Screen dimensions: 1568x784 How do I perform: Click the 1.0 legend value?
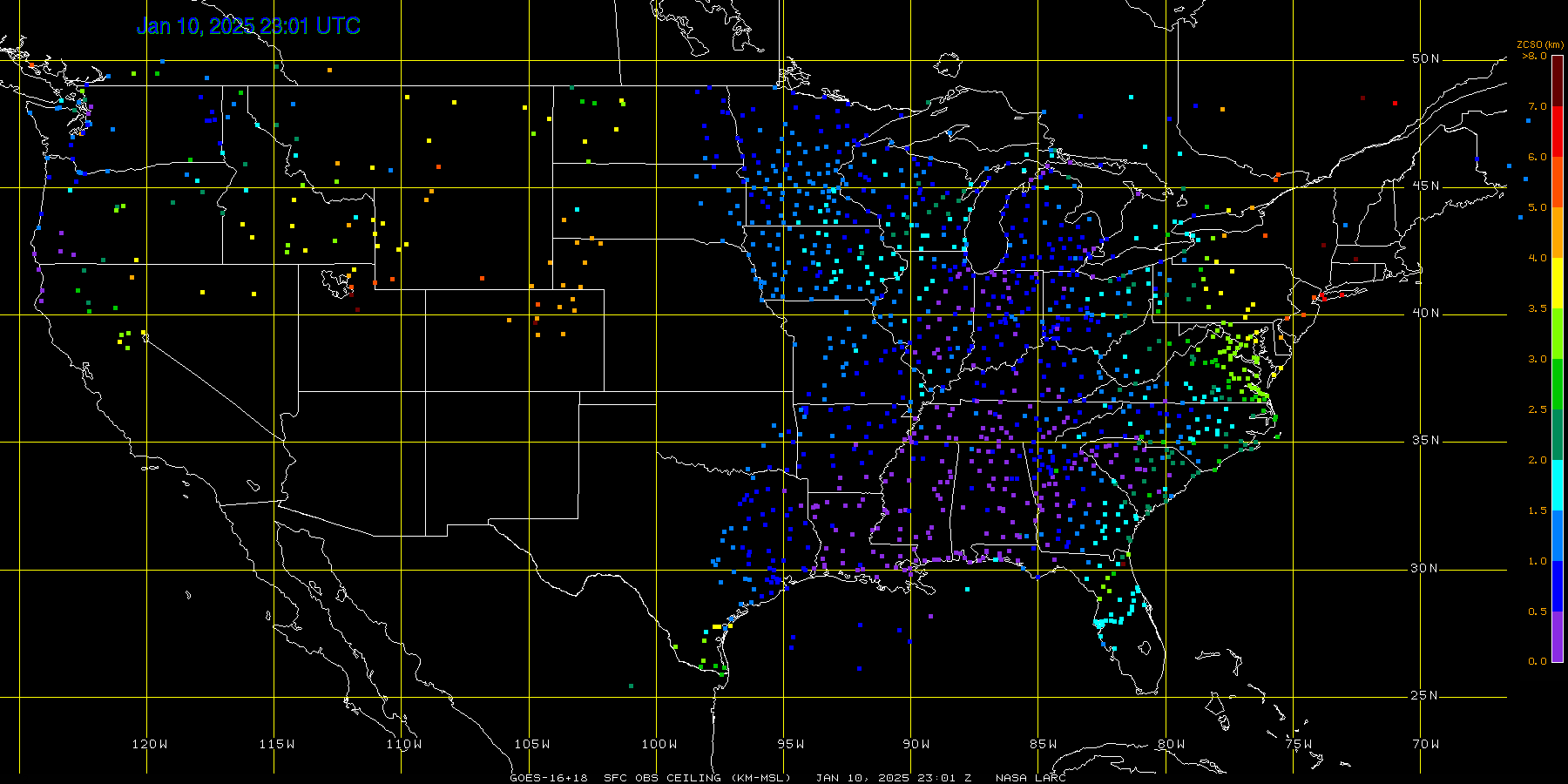point(1538,561)
